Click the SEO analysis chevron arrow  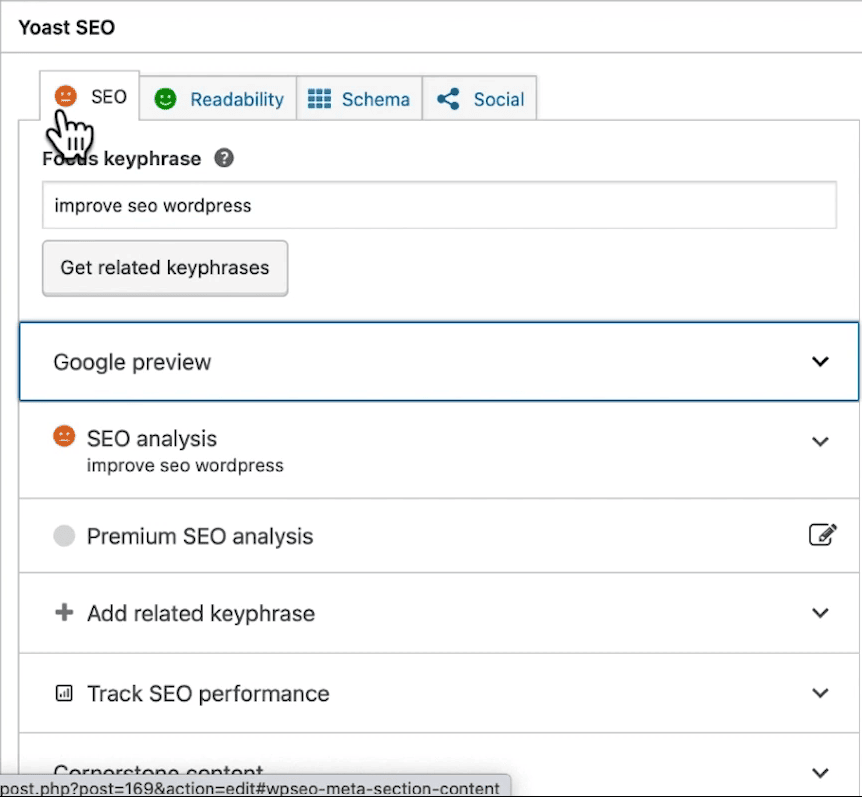[x=820, y=441]
